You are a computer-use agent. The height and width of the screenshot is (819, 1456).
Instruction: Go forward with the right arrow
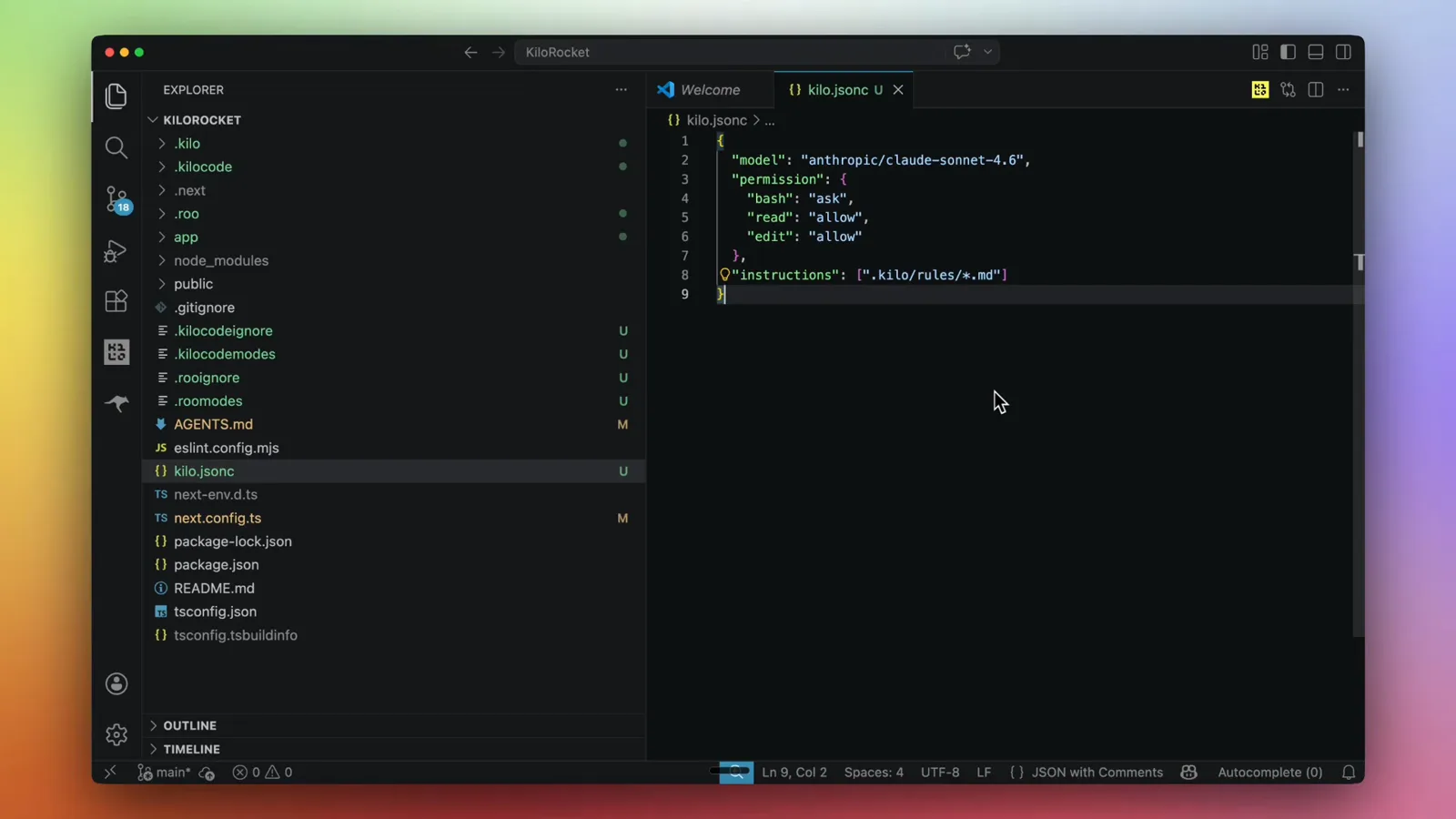click(x=499, y=53)
